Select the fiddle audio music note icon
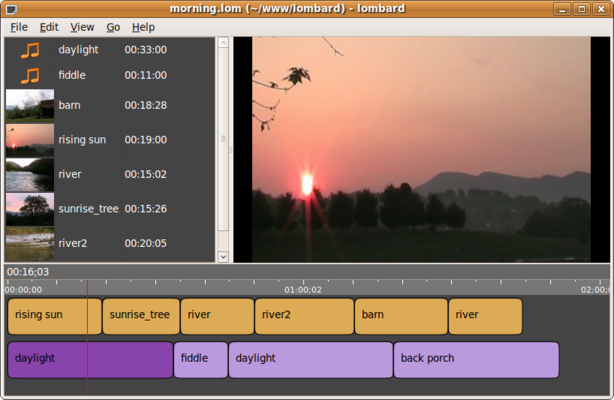Image resolution: width=614 pixels, height=400 pixels. 30,76
